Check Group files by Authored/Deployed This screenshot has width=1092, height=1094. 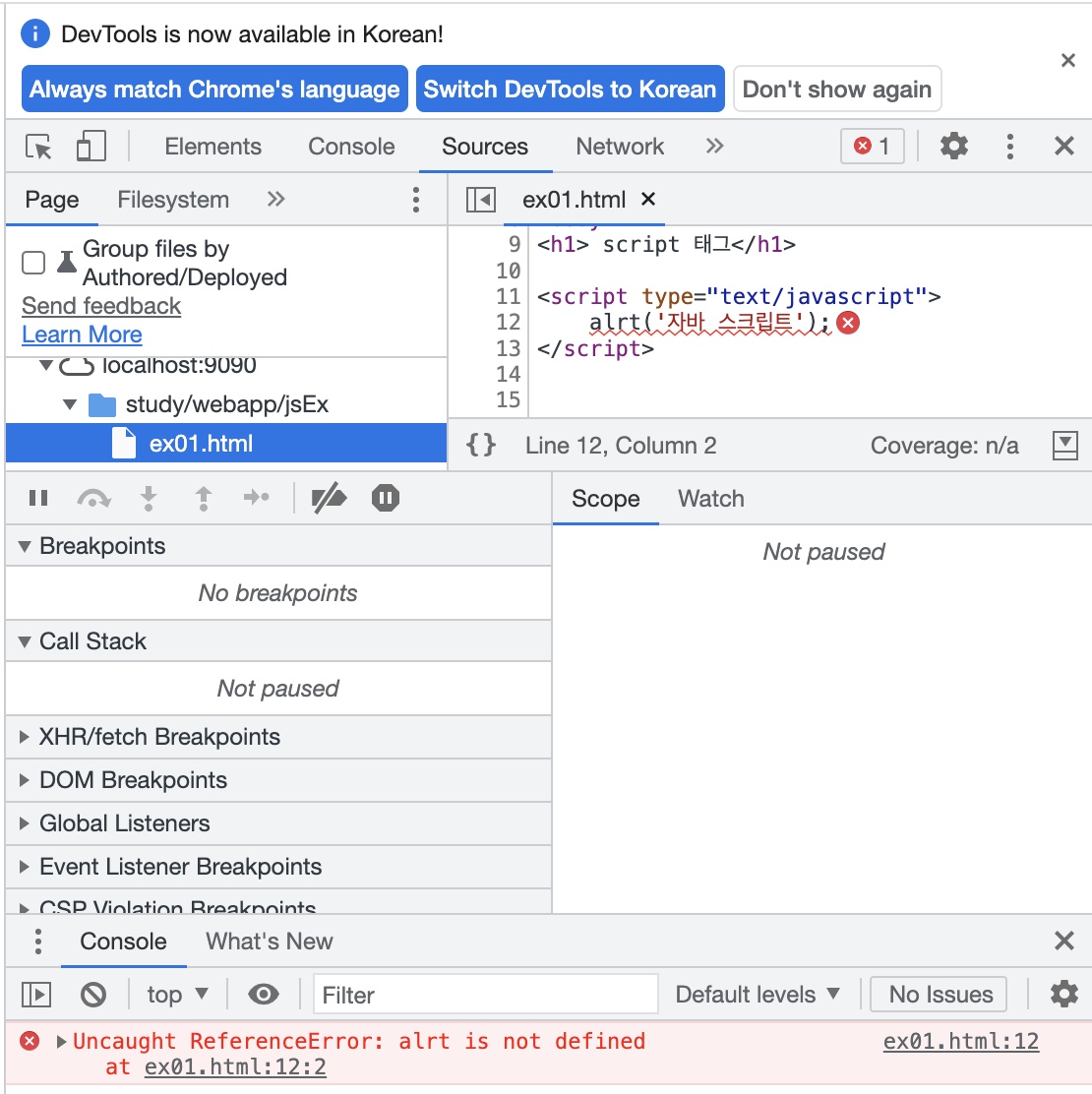pos(33,263)
